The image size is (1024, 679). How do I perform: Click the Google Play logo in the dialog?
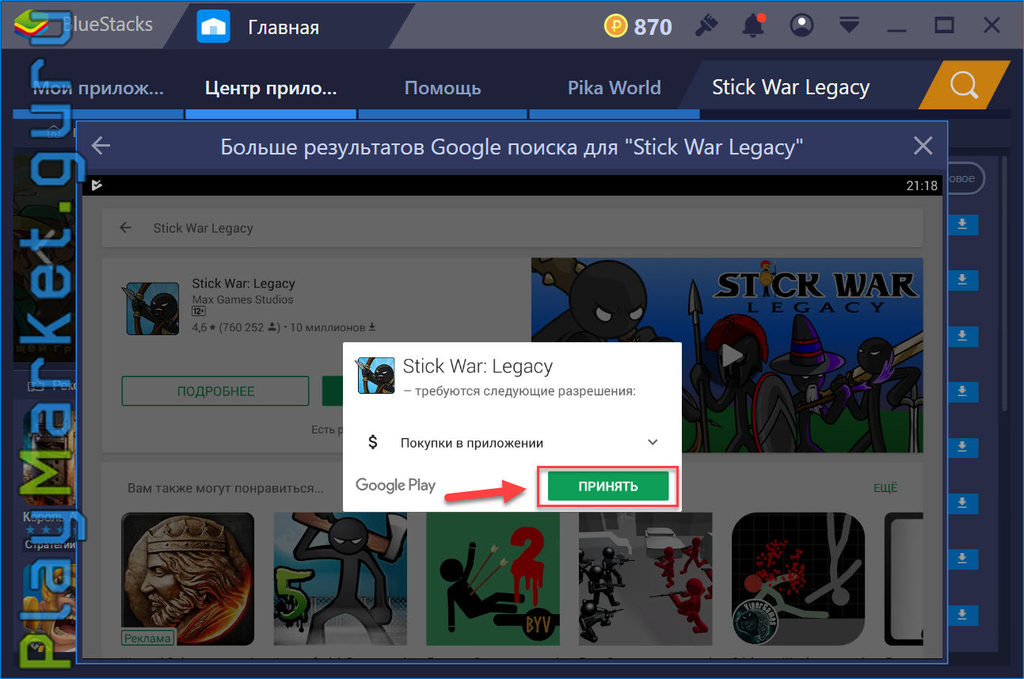click(395, 485)
